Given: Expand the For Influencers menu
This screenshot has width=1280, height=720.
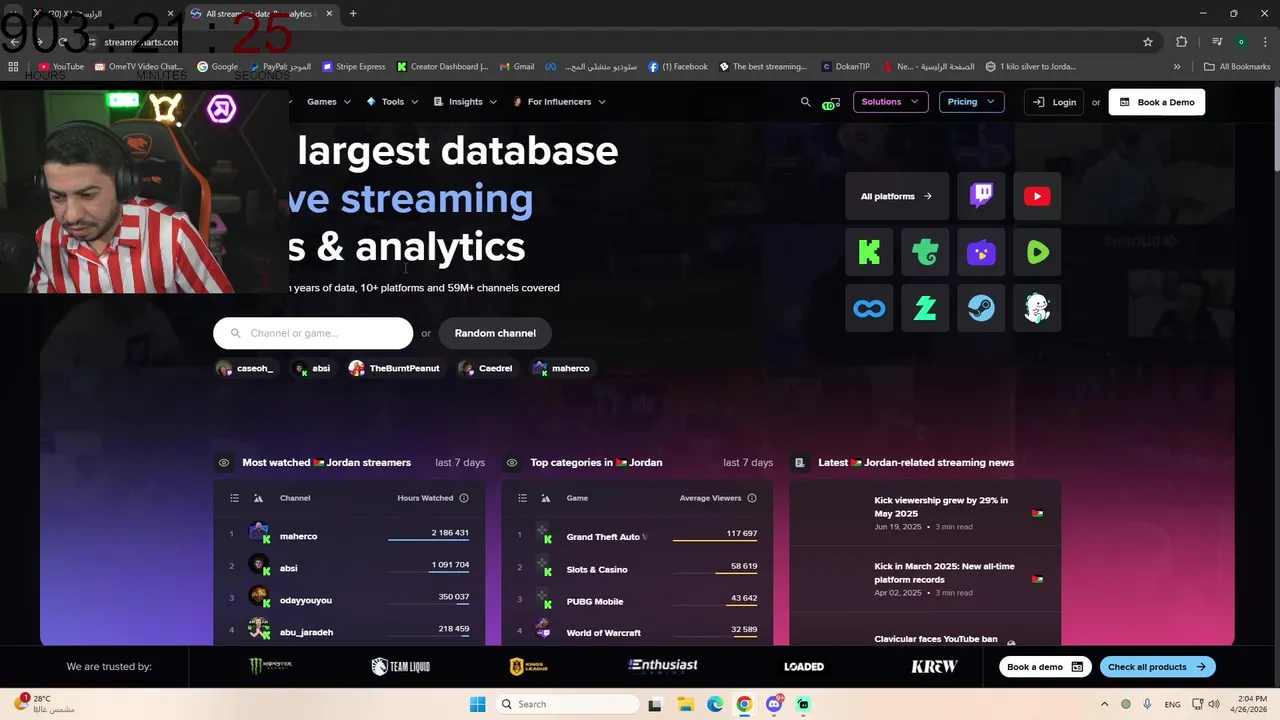Looking at the screenshot, I should click(x=558, y=102).
